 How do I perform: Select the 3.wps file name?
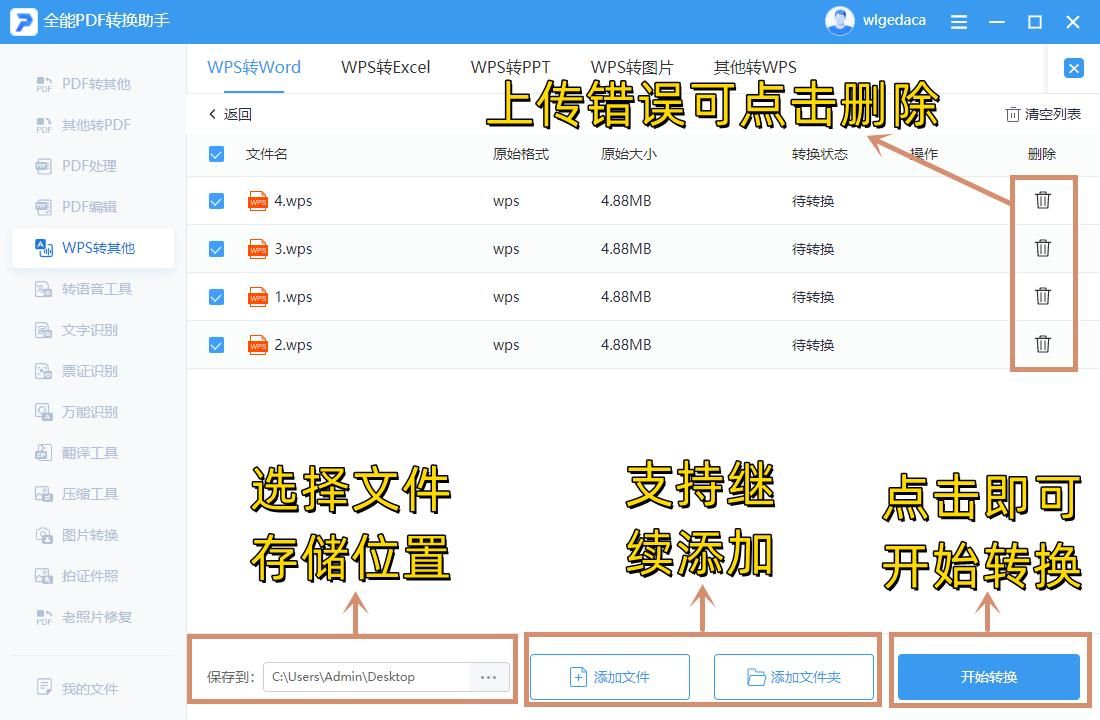click(x=293, y=249)
